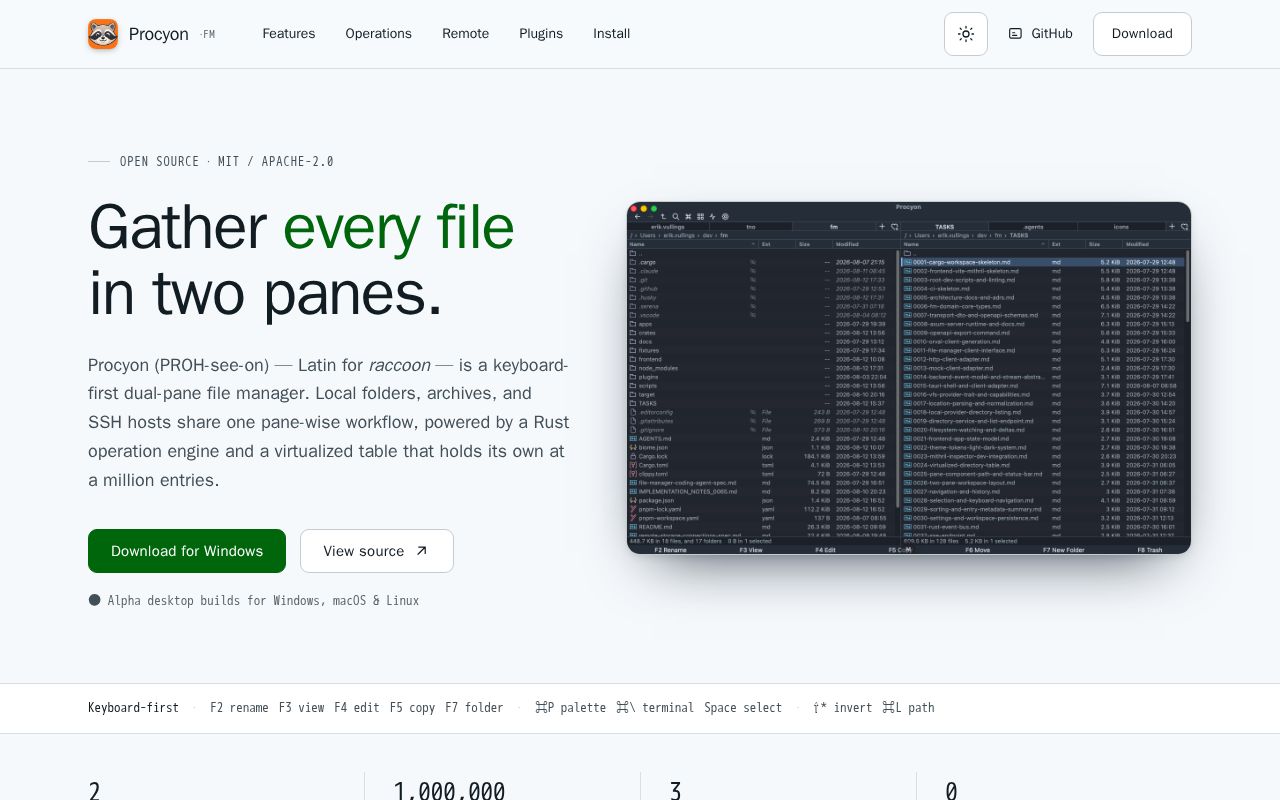
Task: Toggle the light/dark theme sun button
Action: (x=966, y=34)
